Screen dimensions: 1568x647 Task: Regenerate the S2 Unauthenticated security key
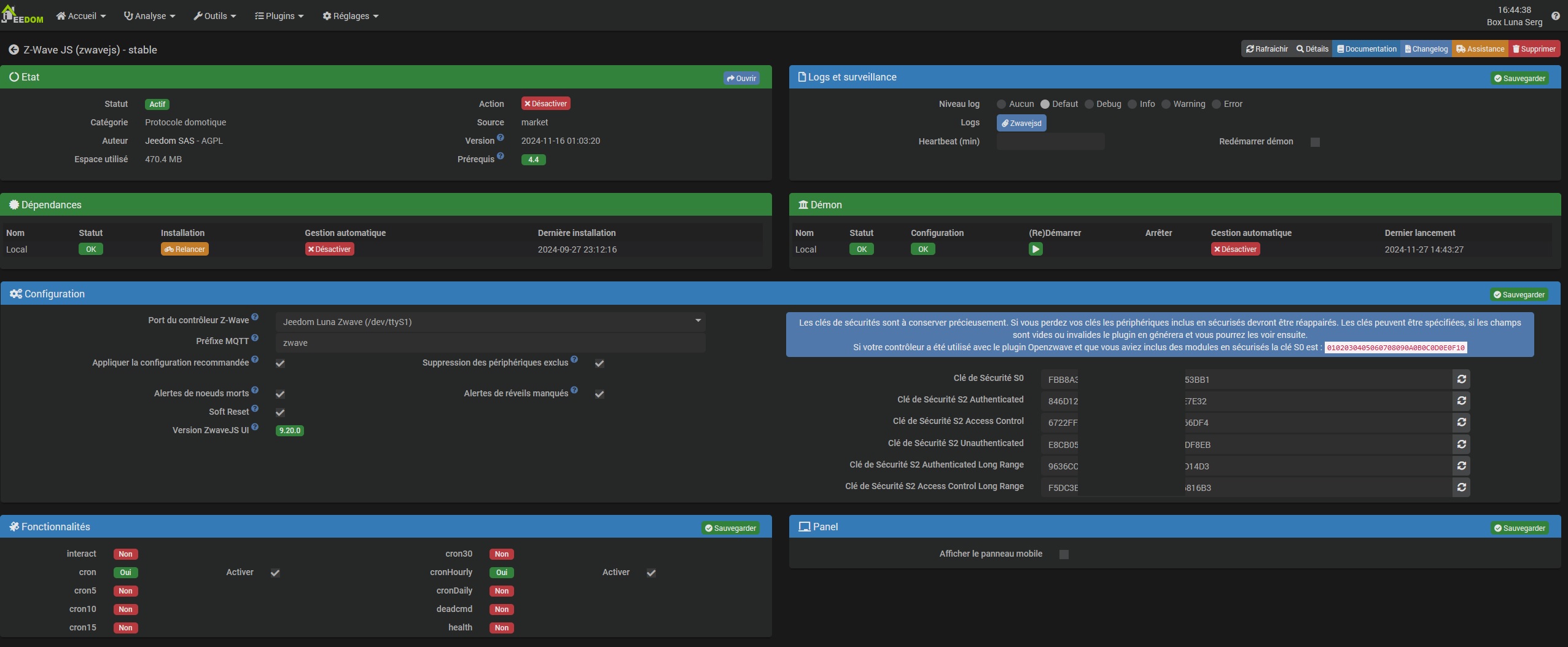click(x=1461, y=444)
